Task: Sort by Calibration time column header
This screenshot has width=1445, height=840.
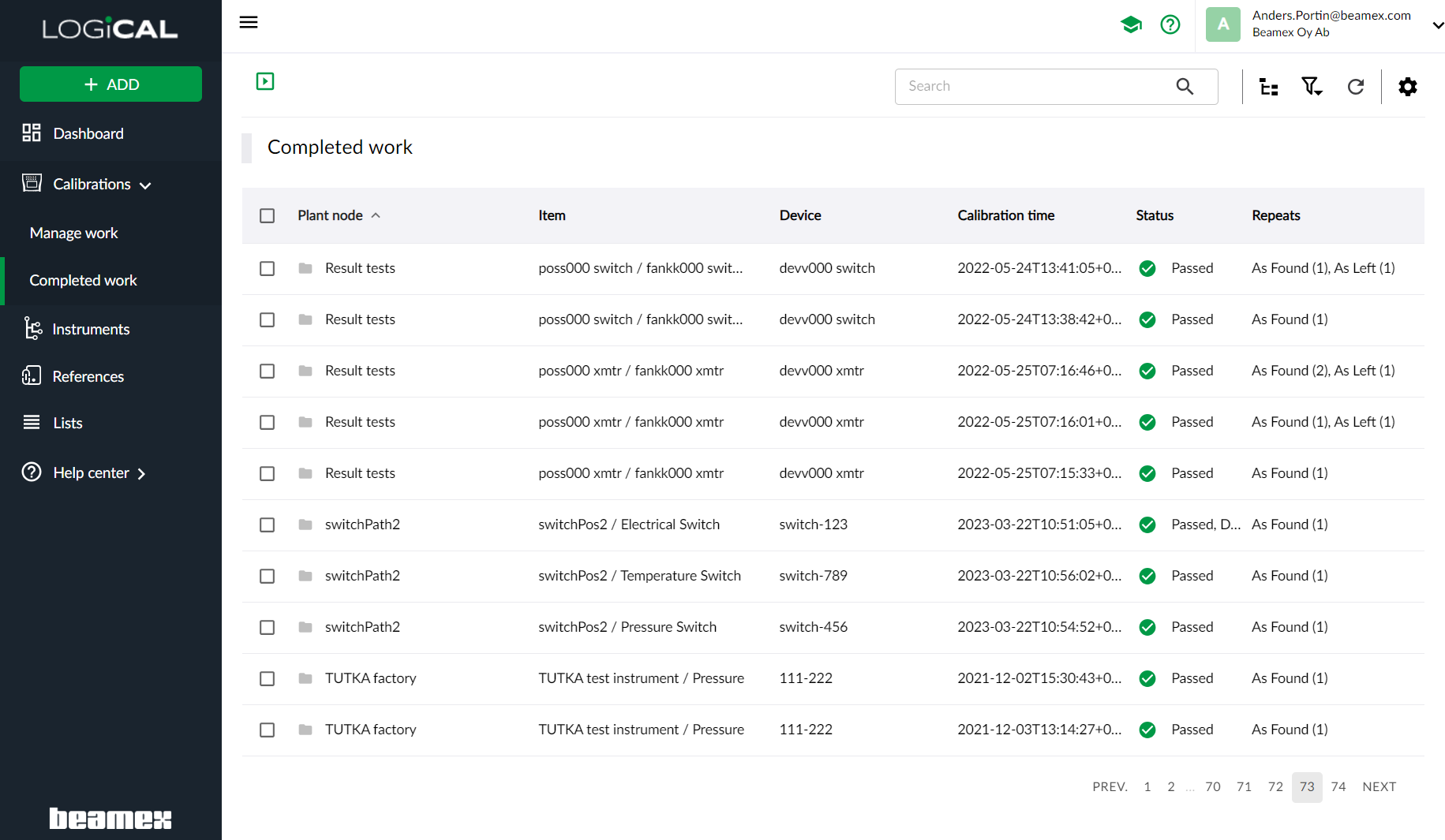Action: click(1005, 215)
